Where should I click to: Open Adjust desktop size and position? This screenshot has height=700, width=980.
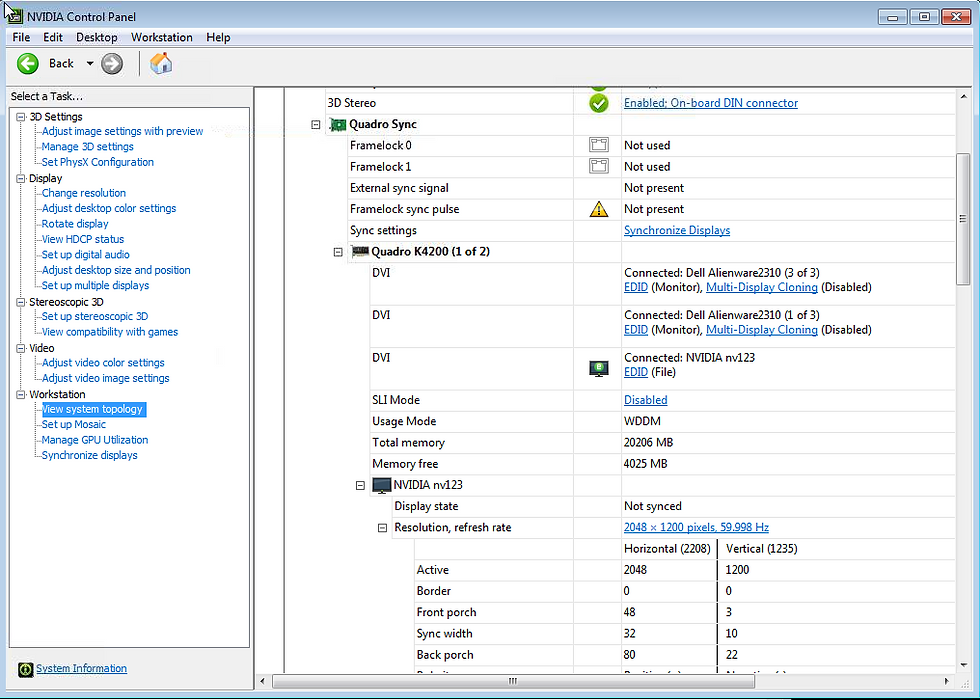point(116,271)
